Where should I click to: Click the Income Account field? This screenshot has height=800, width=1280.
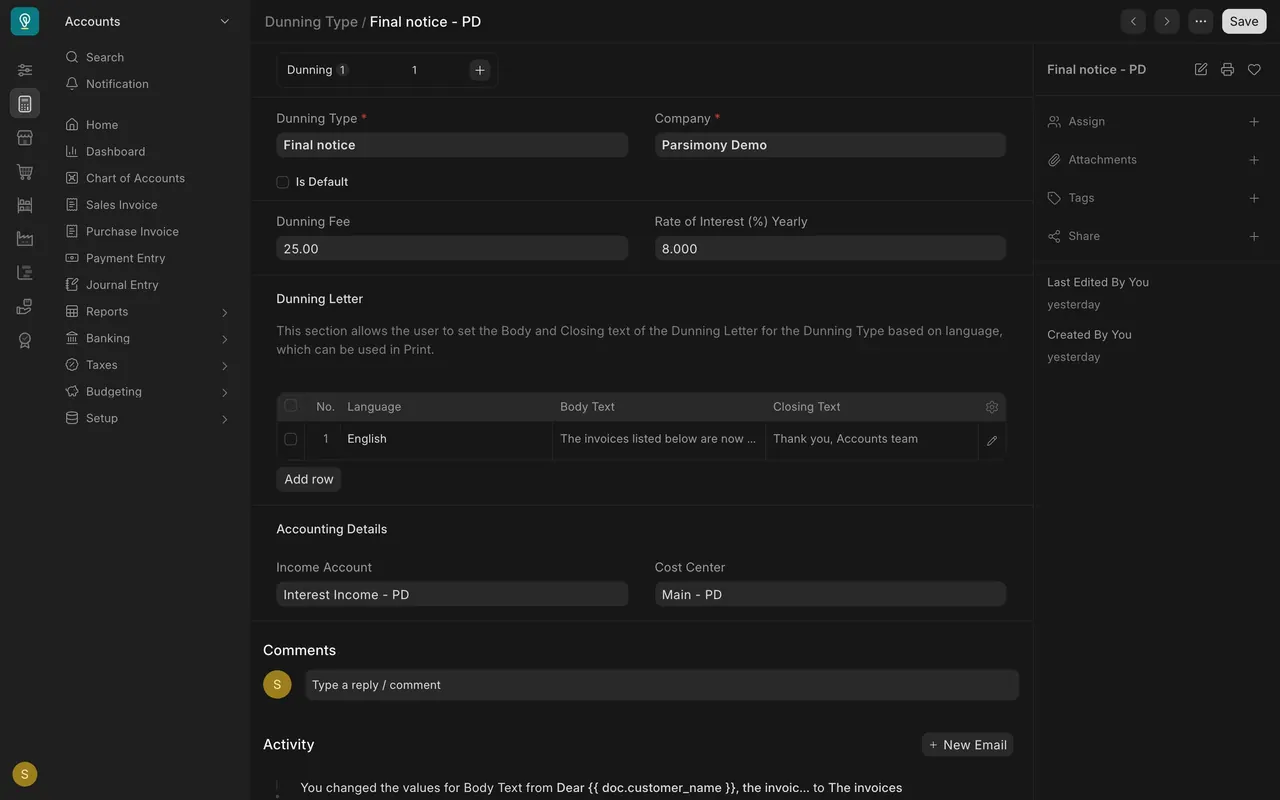pyautogui.click(x=452, y=594)
